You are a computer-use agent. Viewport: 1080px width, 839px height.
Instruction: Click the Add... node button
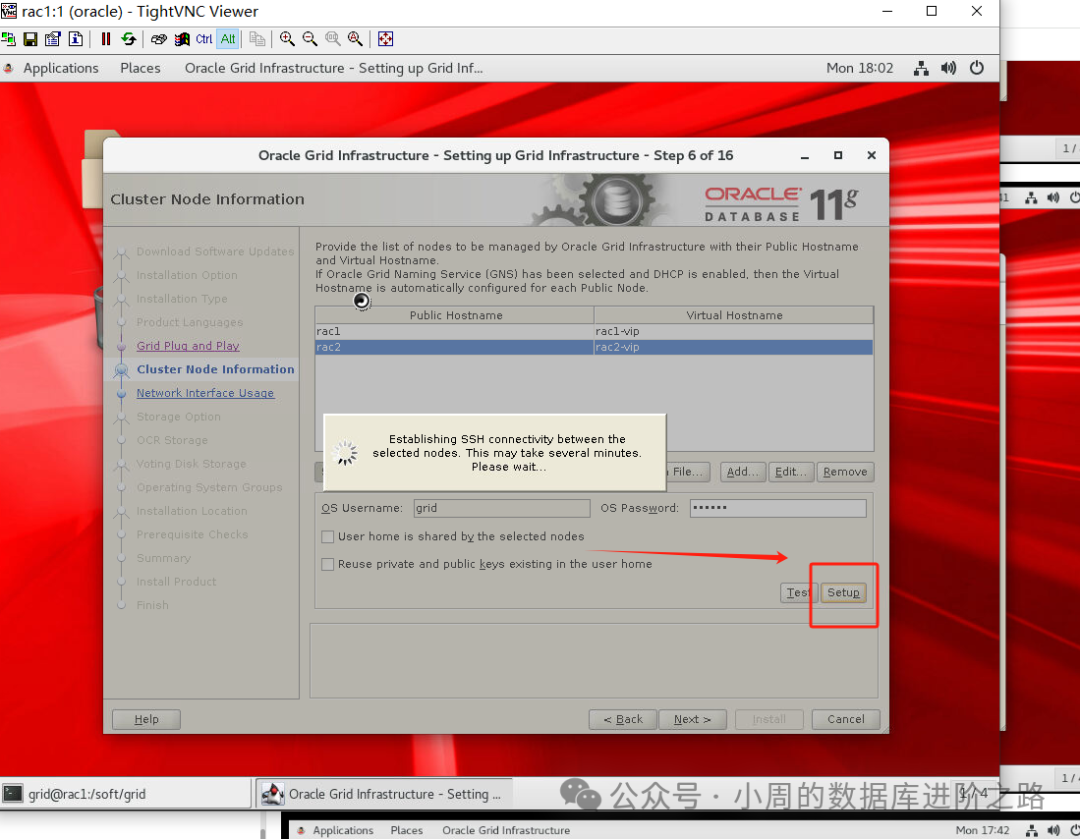point(742,472)
